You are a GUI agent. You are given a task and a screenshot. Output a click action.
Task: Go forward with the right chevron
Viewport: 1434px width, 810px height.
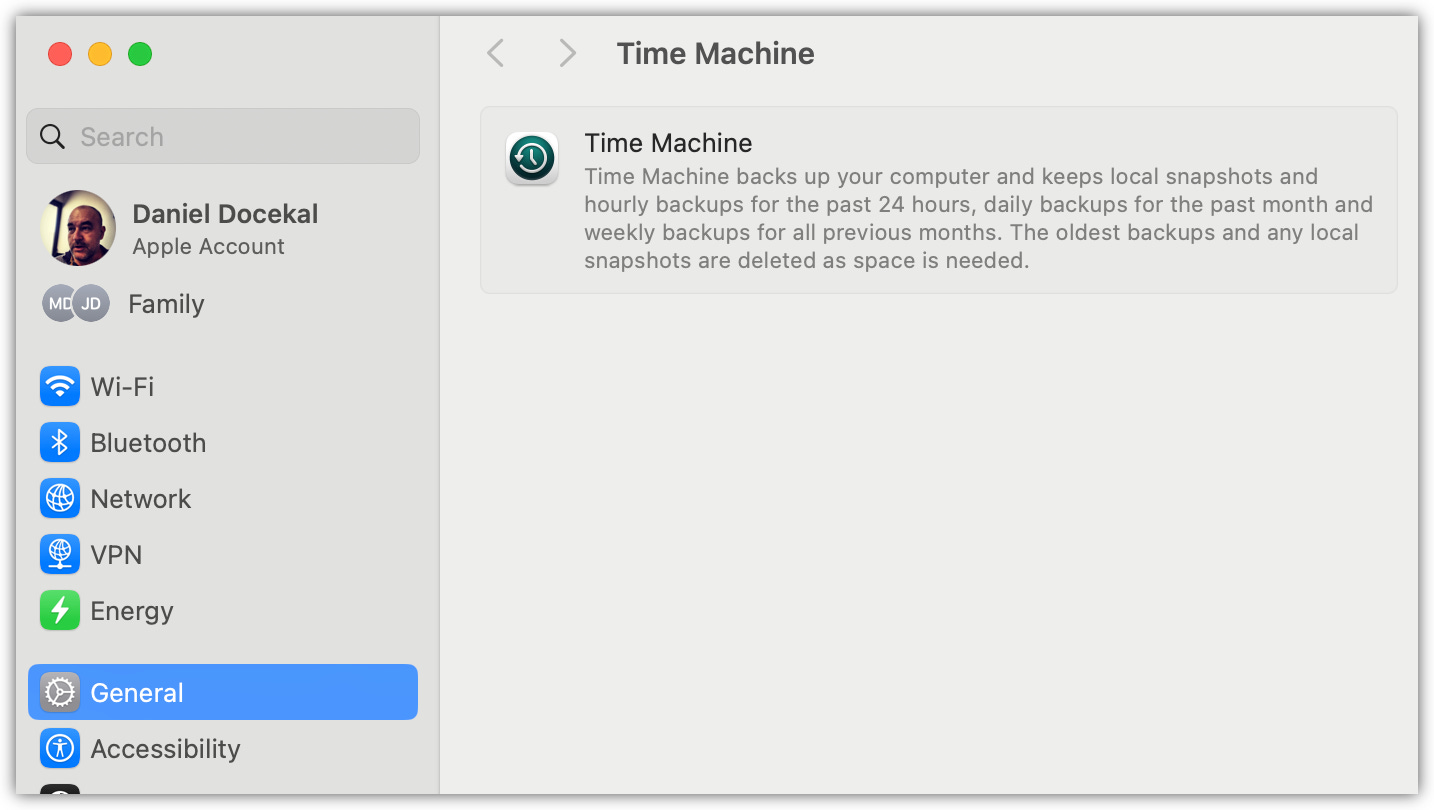567,53
